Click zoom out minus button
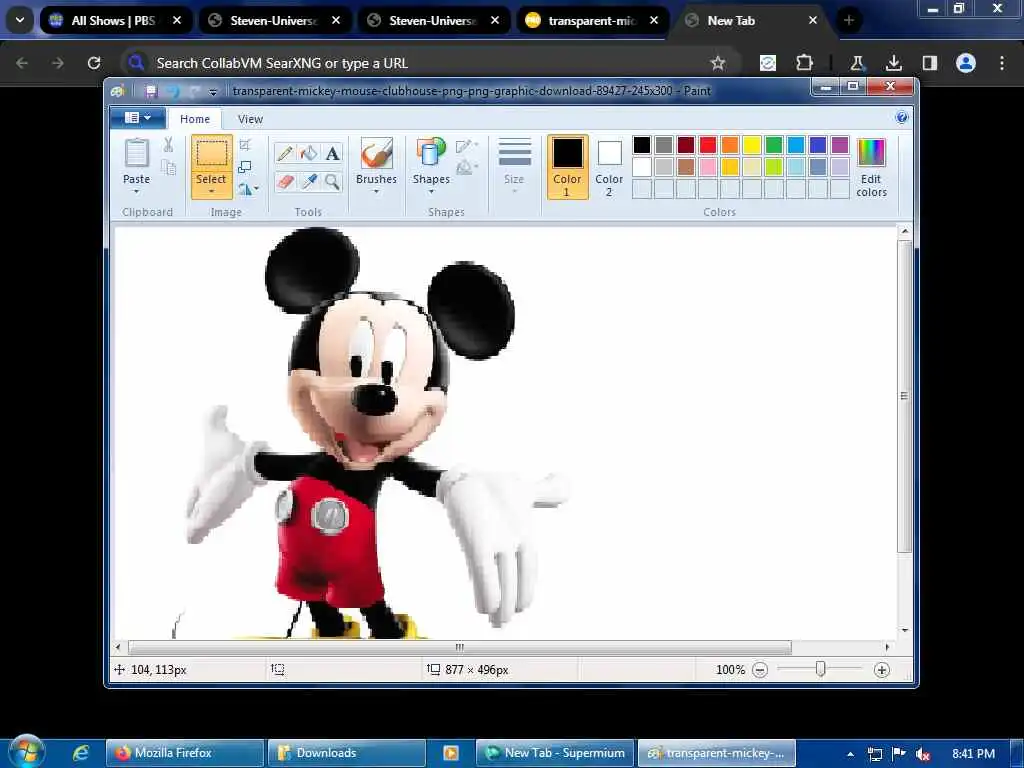Viewport: 1024px width, 768px height. (760, 670)
